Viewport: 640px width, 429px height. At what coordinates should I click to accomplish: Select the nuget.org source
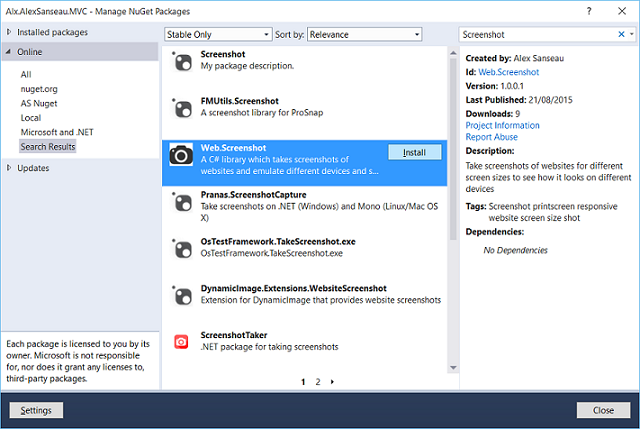click(39, 89)
